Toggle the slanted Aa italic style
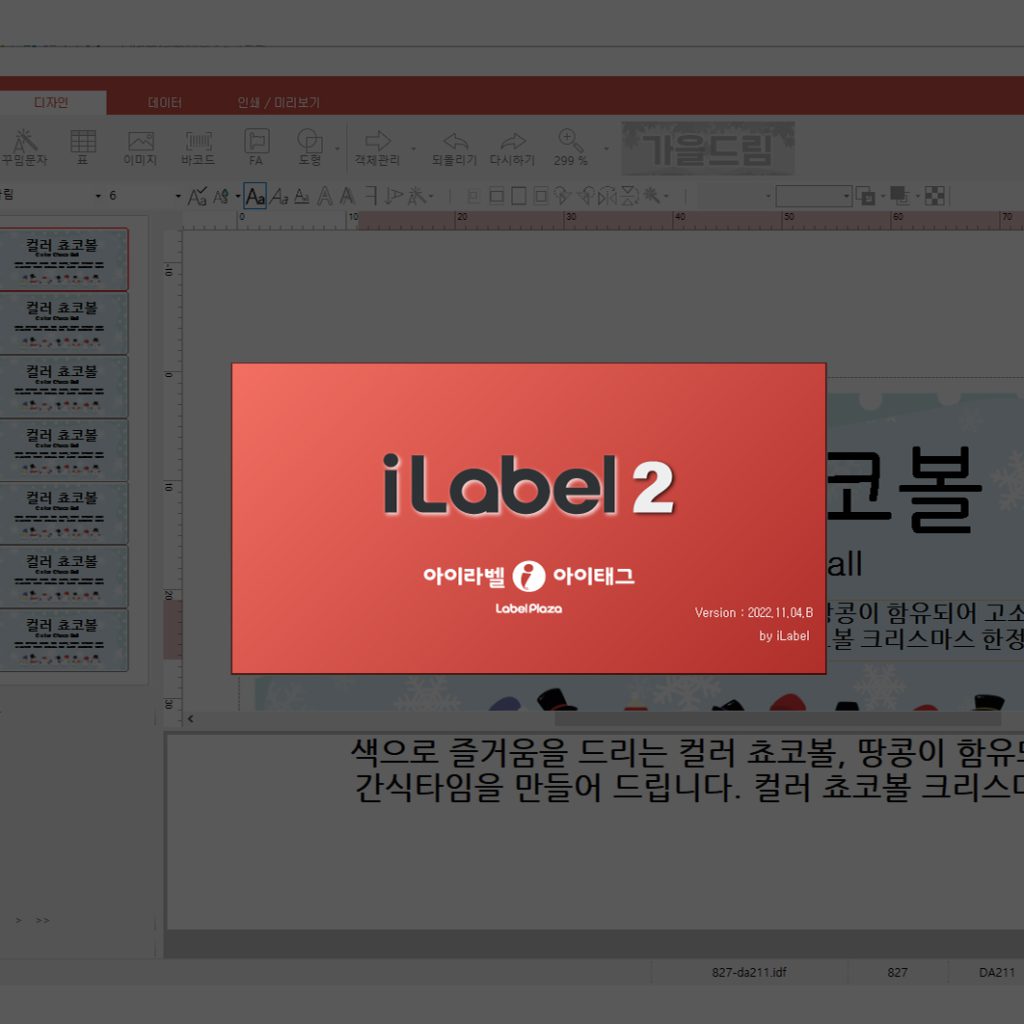The image size is (1024, 1024). [x=279, y=196]
